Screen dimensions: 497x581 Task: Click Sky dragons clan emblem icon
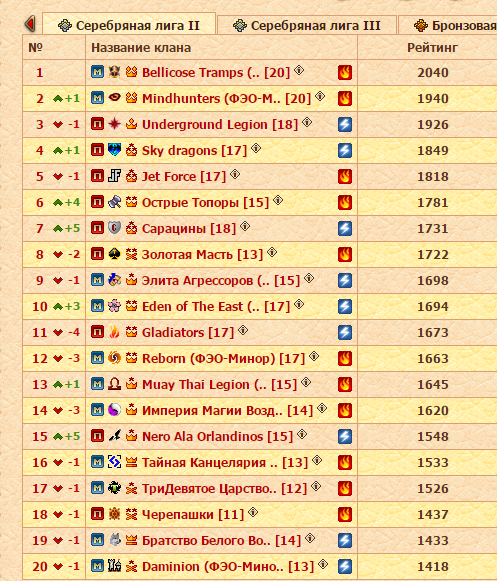click(x=114, y=150)
